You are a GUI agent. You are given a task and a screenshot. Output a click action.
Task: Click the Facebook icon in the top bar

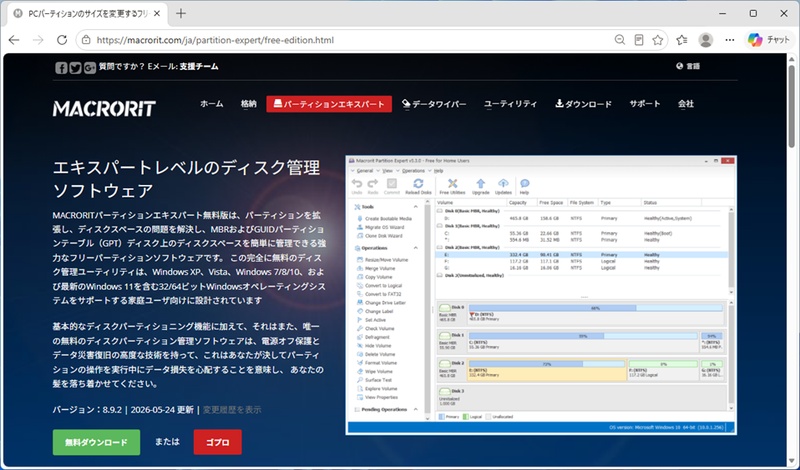(x=61, y=67)
